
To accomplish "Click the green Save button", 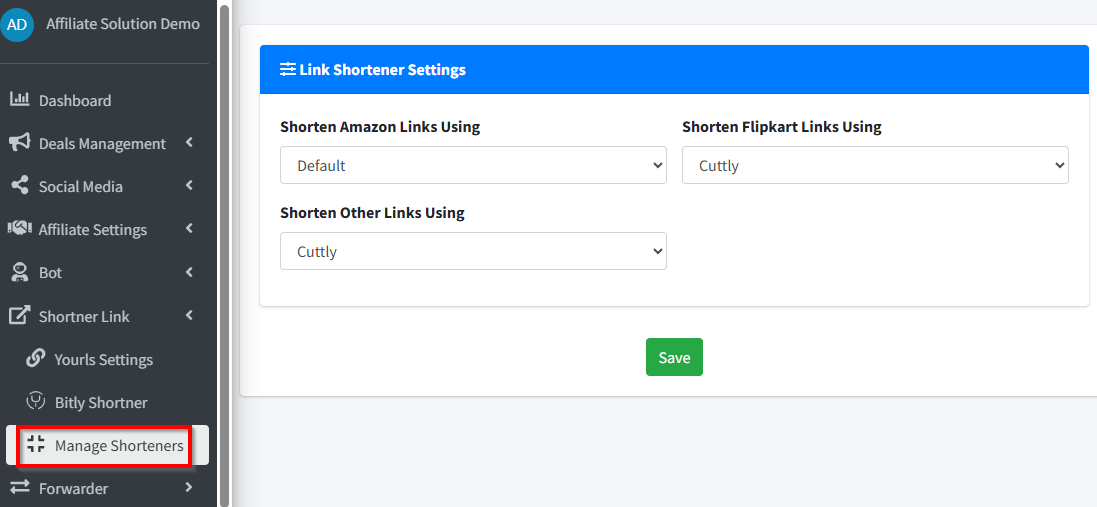I will (x=674, y=357).
